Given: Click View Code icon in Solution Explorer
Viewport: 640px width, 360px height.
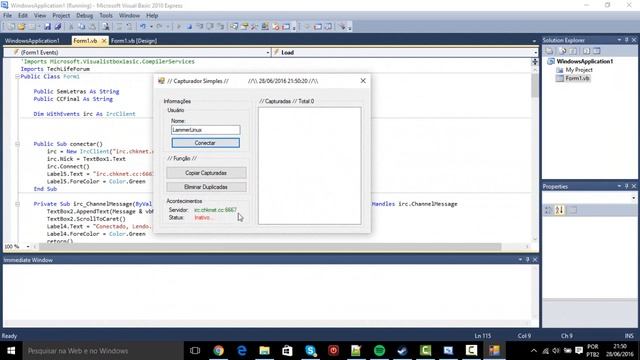Looking at the screenshot, I should [x=586, y=51].
